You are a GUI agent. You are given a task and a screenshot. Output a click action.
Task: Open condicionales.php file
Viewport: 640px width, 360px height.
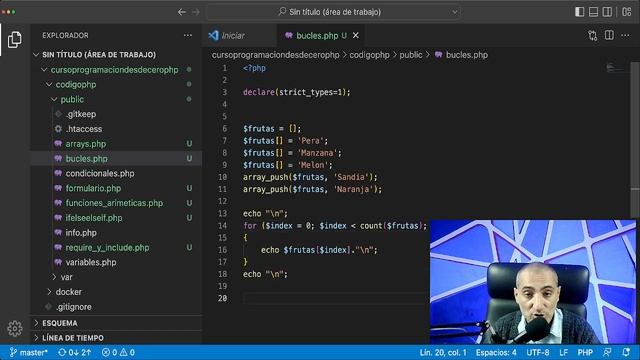point(100,173)
